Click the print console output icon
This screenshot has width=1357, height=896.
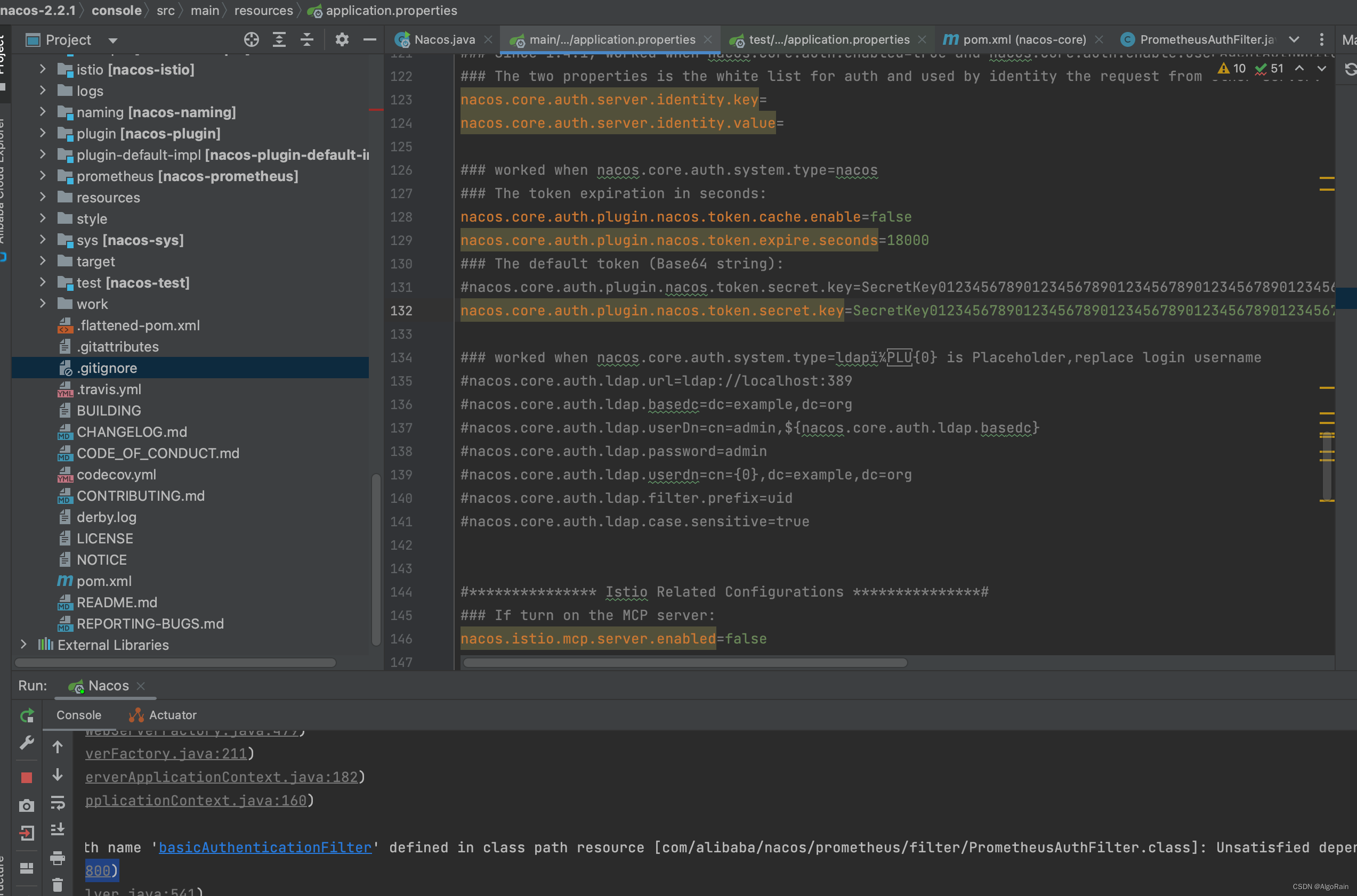(57, 858)
